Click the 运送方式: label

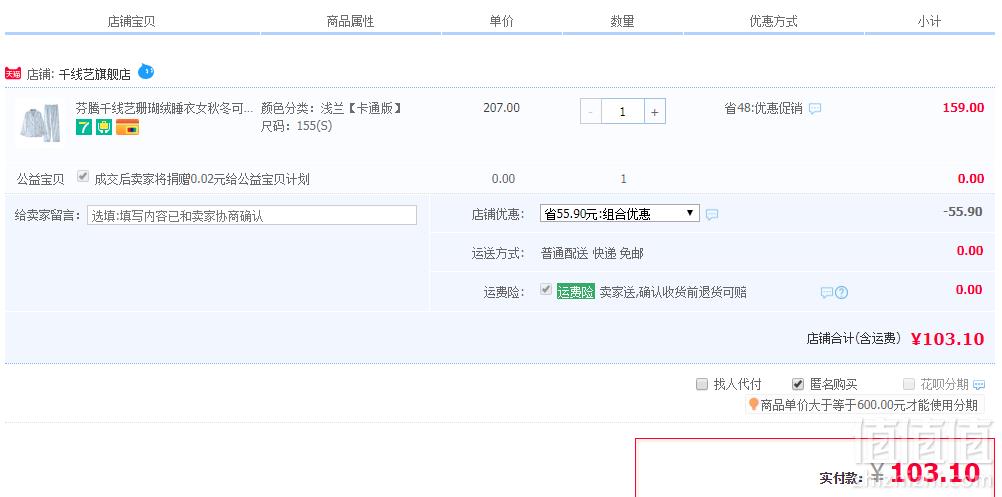tap(498, 254)
